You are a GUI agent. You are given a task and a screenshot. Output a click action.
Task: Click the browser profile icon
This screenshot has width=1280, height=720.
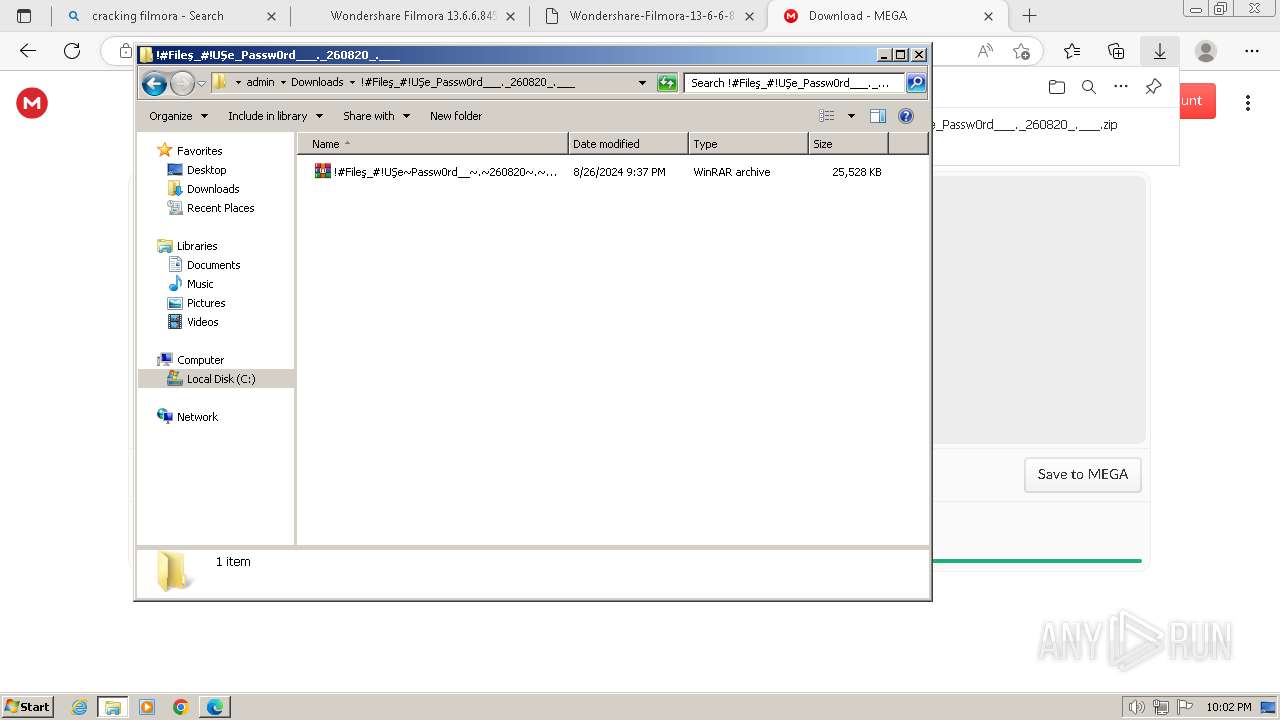click(1206, 51)
